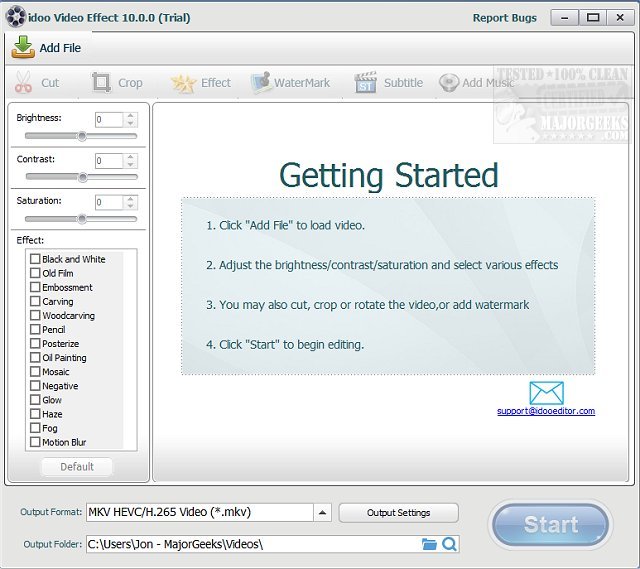Screen dimensions: 640x569
Task: Click the Contrast slider handle
Action: point(82,177)
